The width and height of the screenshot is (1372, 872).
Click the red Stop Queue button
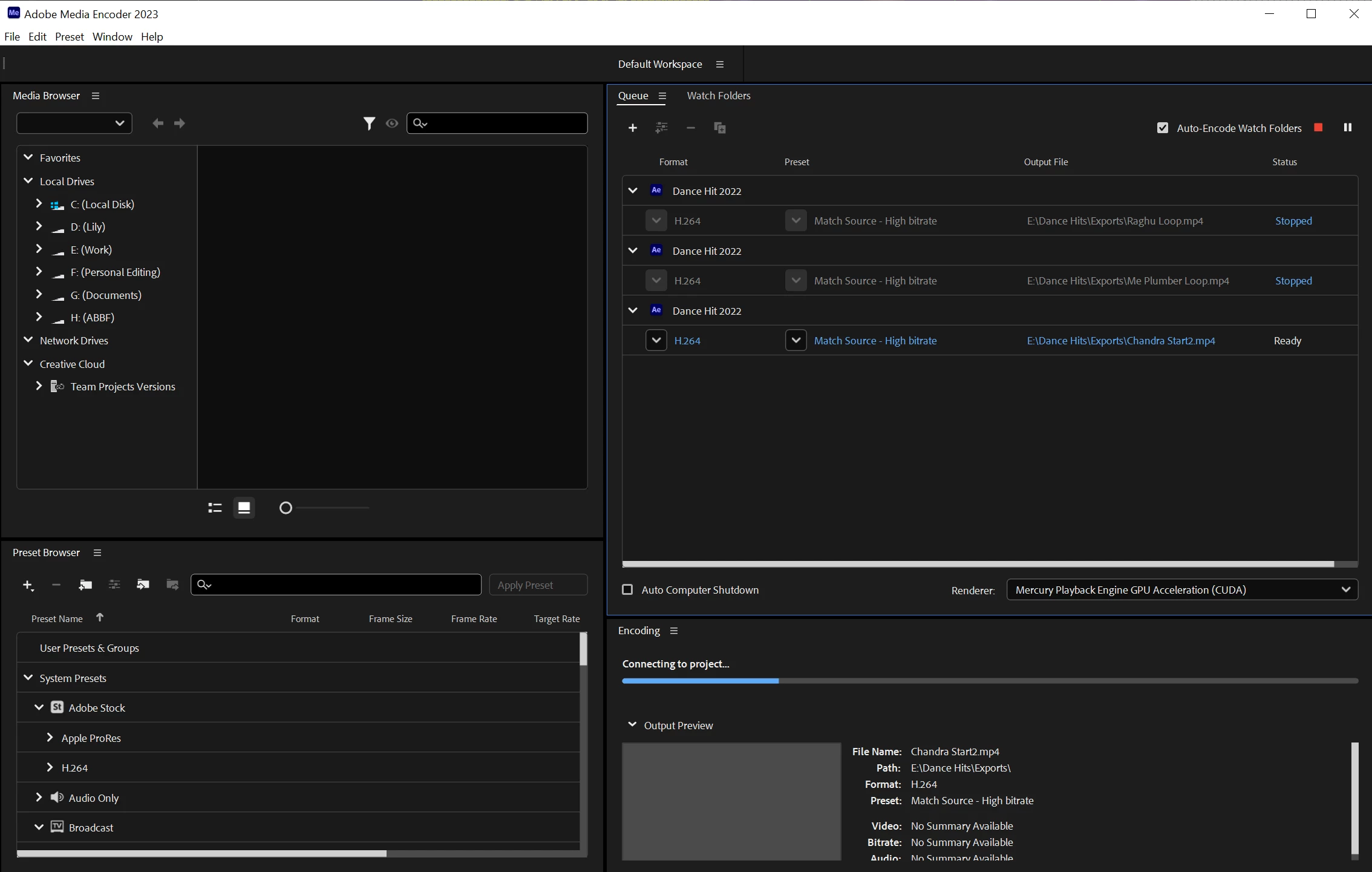point(1318,128)
